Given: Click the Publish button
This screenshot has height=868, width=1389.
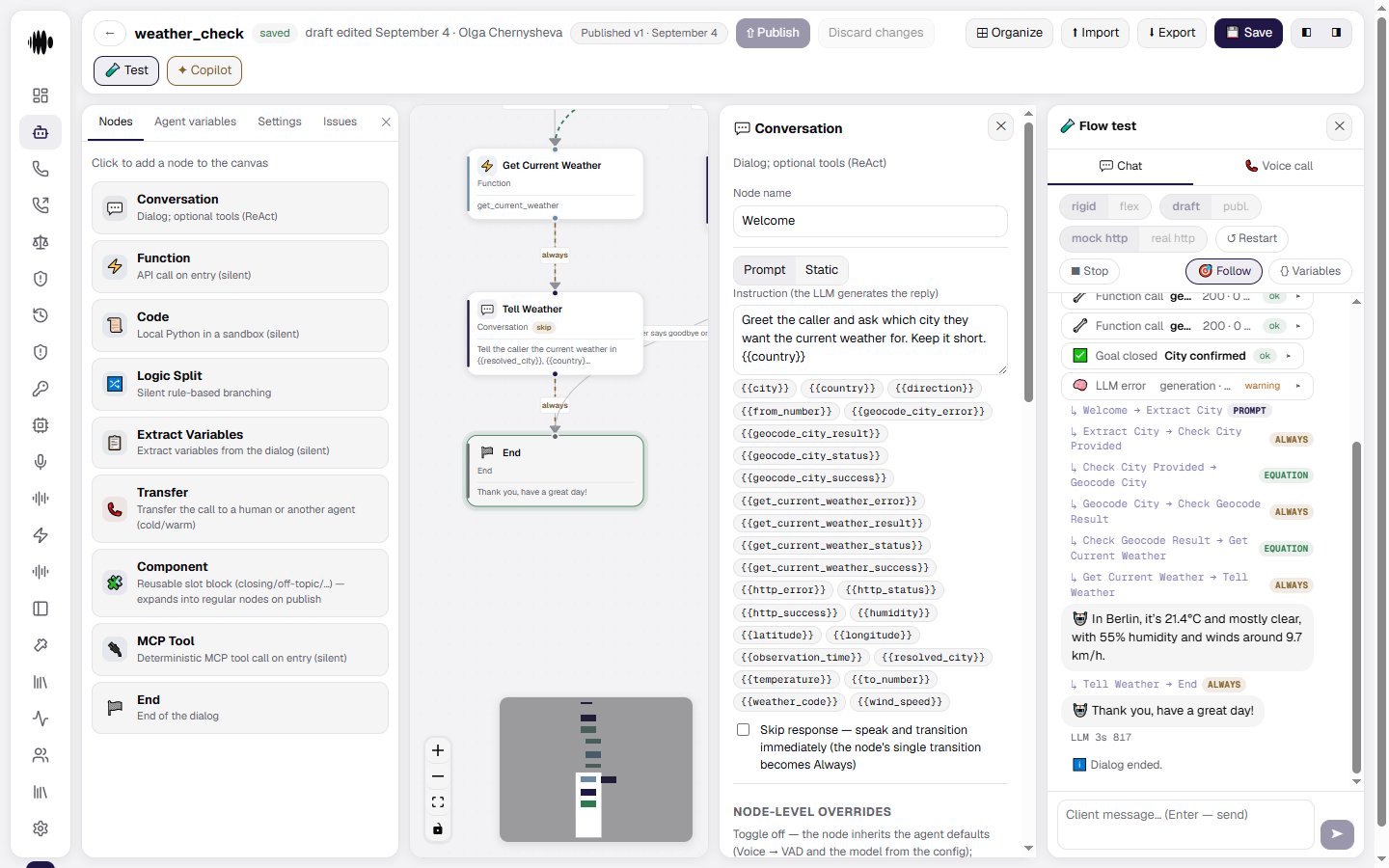Looking at the screenshot, I should click(773, 33).
